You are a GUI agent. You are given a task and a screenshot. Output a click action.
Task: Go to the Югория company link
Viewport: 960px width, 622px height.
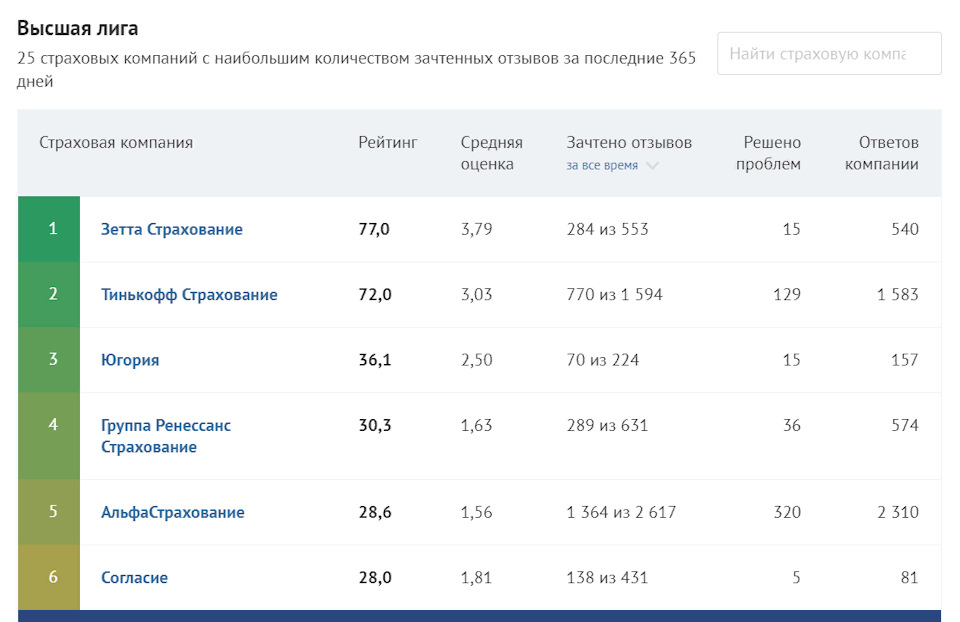[130, 360]
